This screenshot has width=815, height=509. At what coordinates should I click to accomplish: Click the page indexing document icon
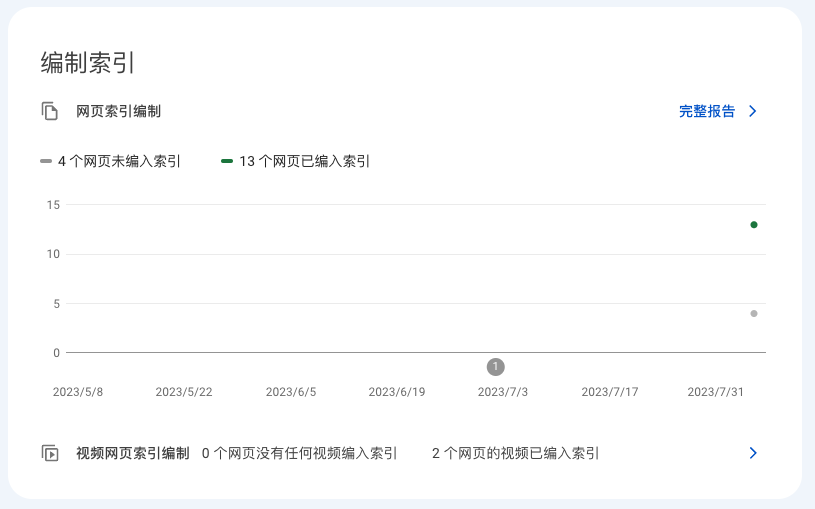(x=50, y=111)
